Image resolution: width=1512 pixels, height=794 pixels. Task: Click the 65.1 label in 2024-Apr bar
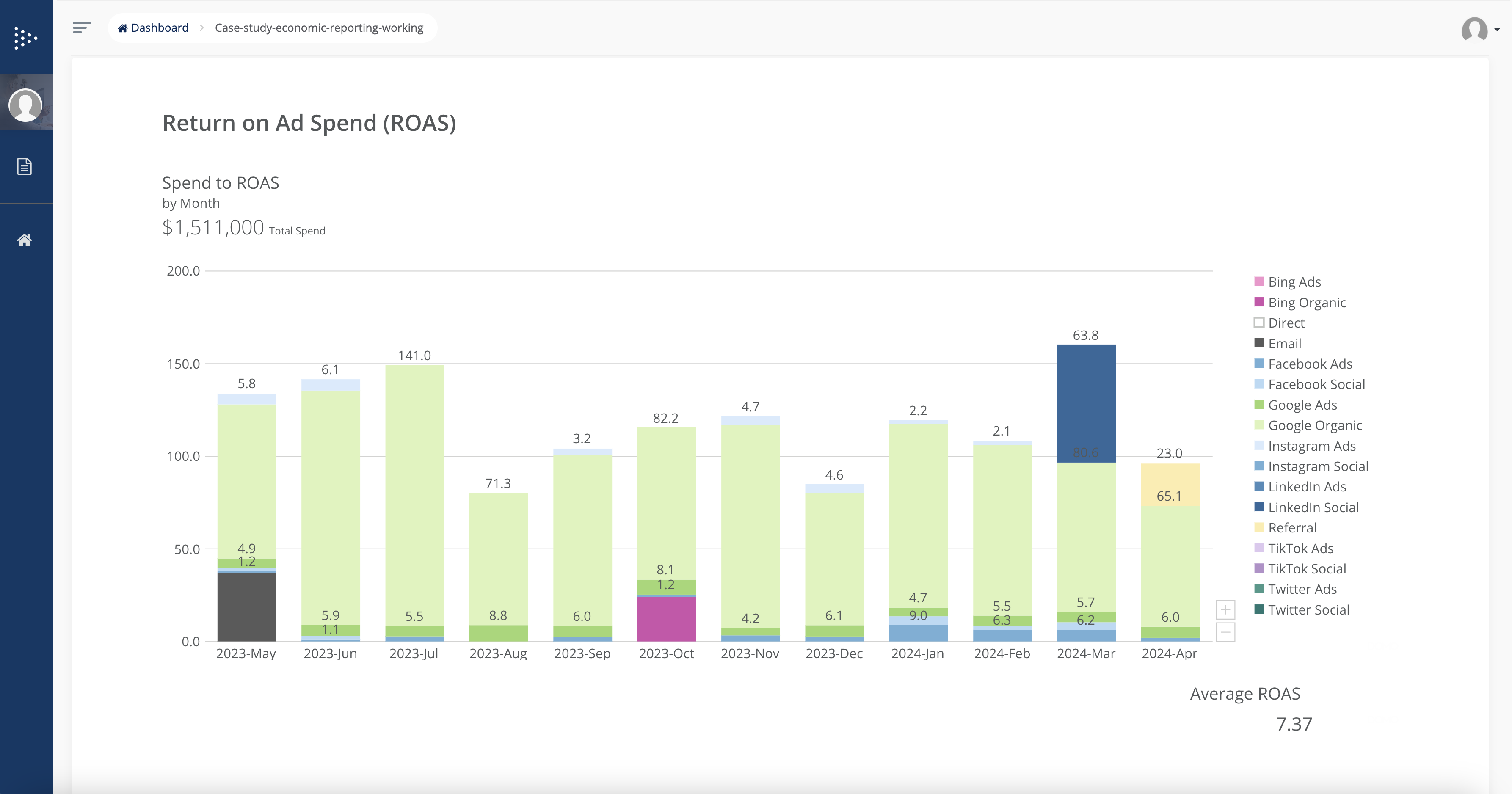1169,496
